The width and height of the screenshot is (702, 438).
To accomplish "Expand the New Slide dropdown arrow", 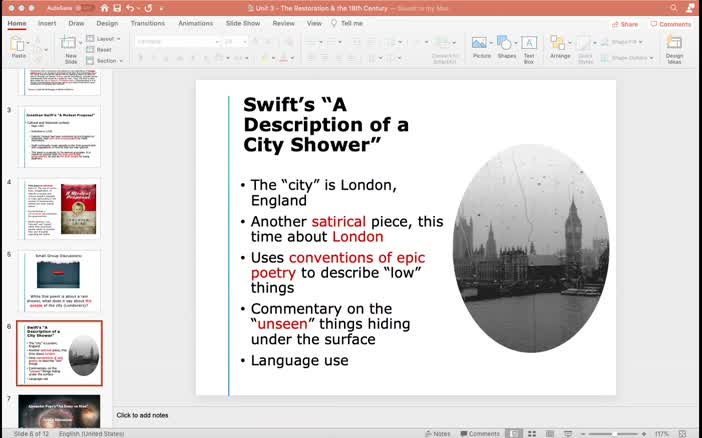I will (81, 43).
